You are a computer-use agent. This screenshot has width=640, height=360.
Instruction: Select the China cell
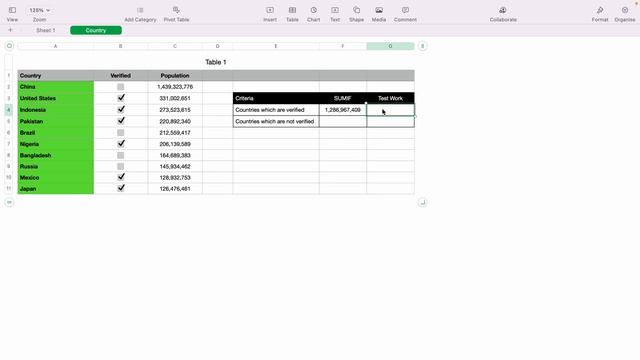56,87
